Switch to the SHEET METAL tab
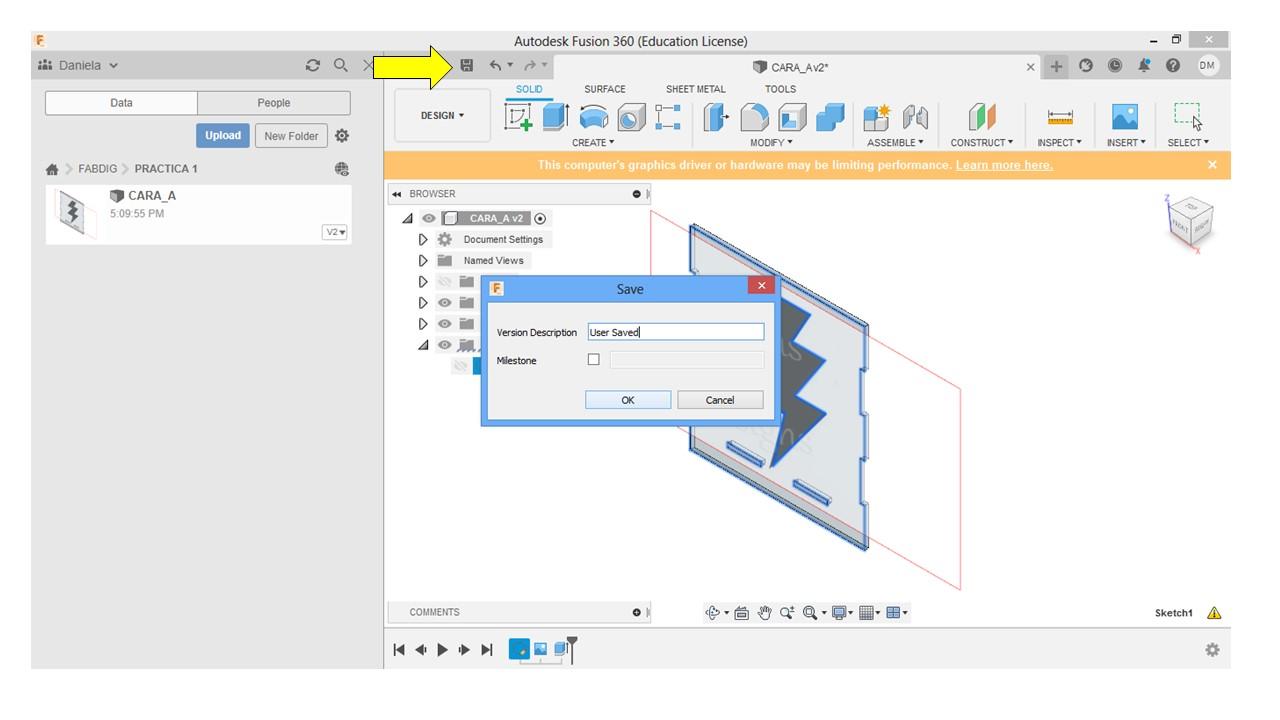This screenshot has height=720, width=1280. point(696,89)
